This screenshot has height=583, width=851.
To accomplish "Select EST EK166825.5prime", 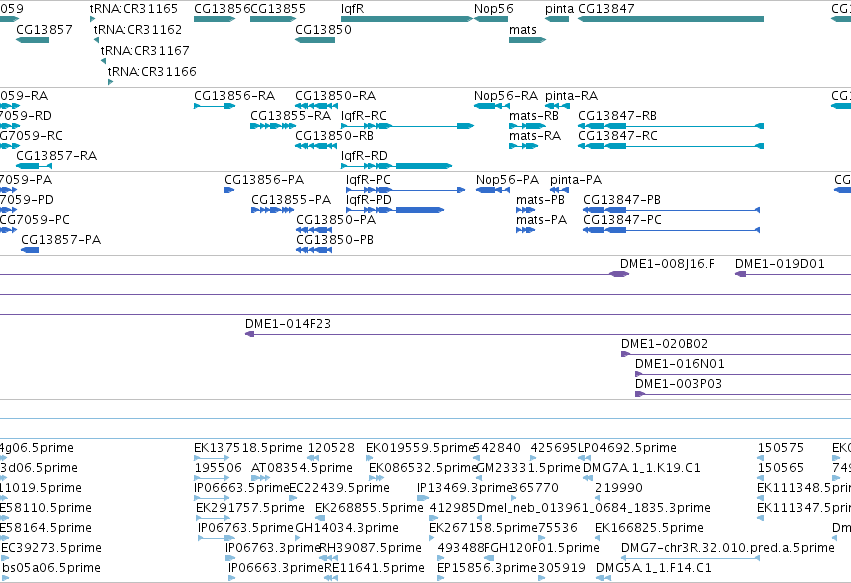I will [598, 538].
